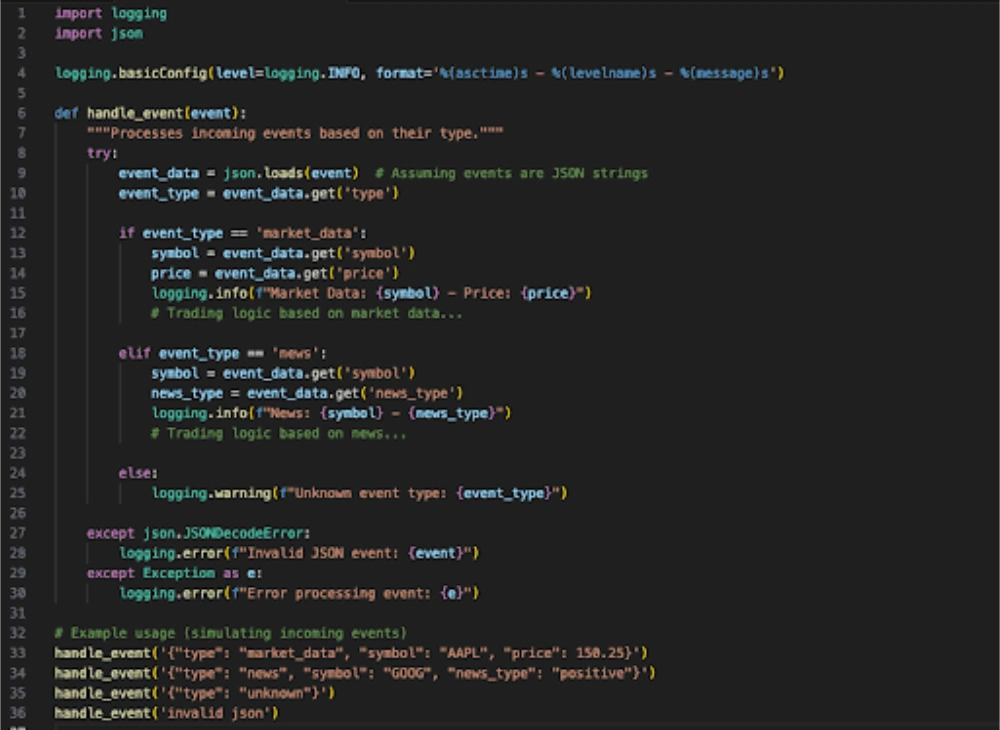The image size is (1000, 730).
Task: Click comment "# Example usage (simulating incoming events)"
Action: (x=230, y=633)
